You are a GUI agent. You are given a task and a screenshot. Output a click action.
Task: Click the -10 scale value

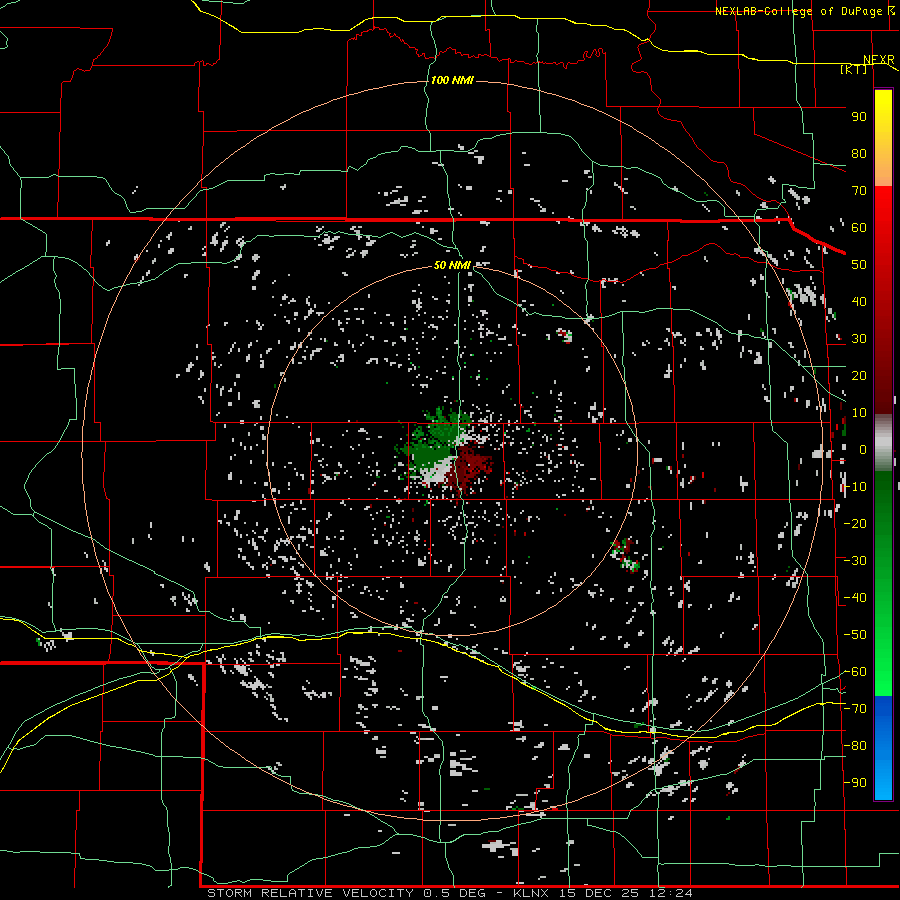tap(855, 487)
